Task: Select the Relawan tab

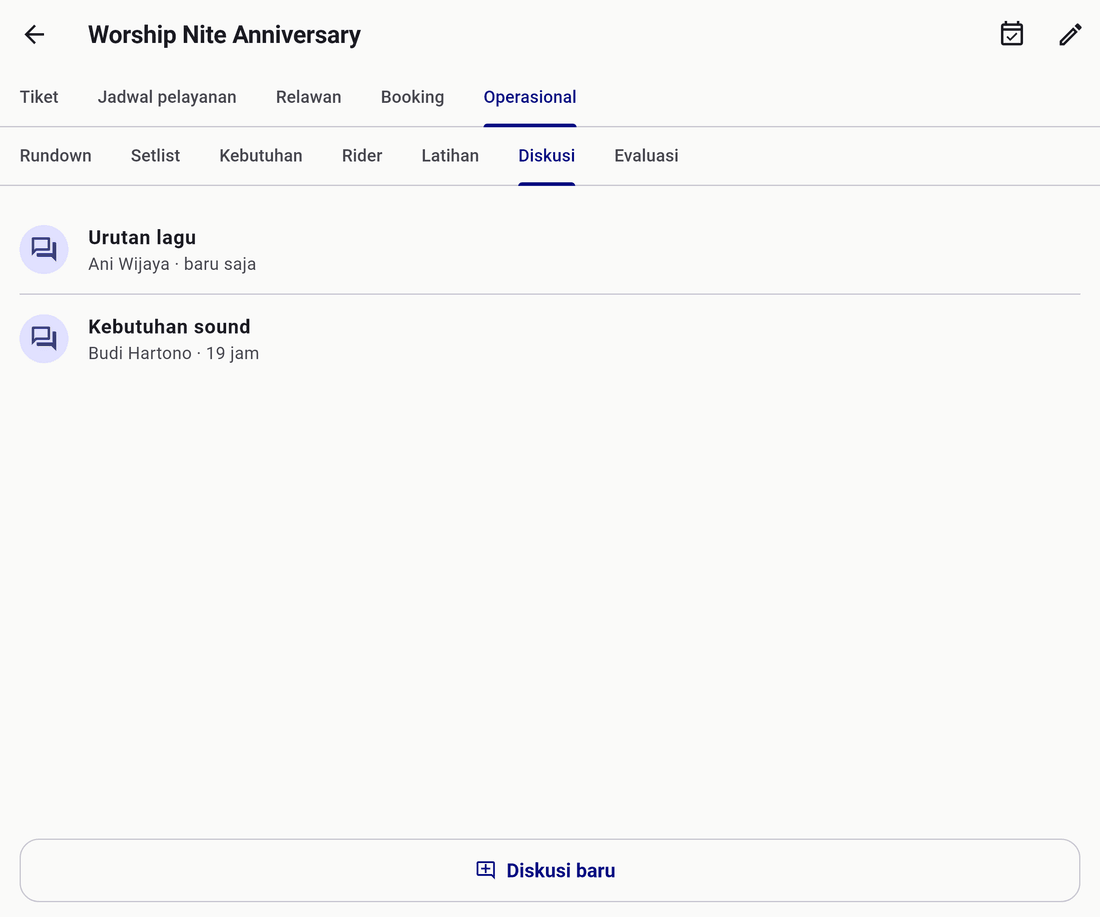Action: 309,97
